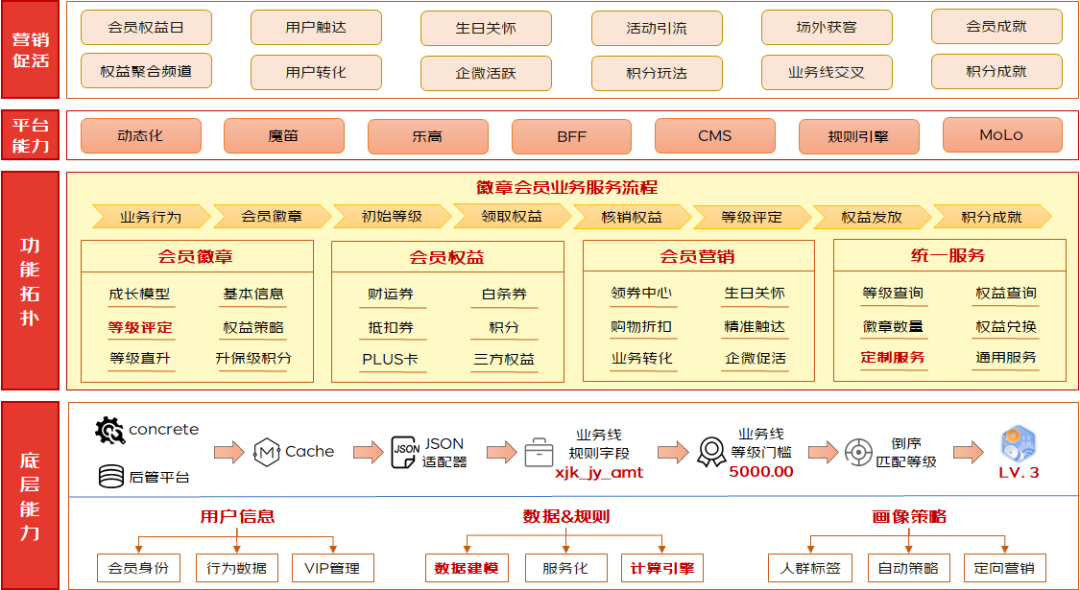This screenshot has width=1080, height=590.
Task: Select the 业务行为 flow step
Action: (152, 217)
